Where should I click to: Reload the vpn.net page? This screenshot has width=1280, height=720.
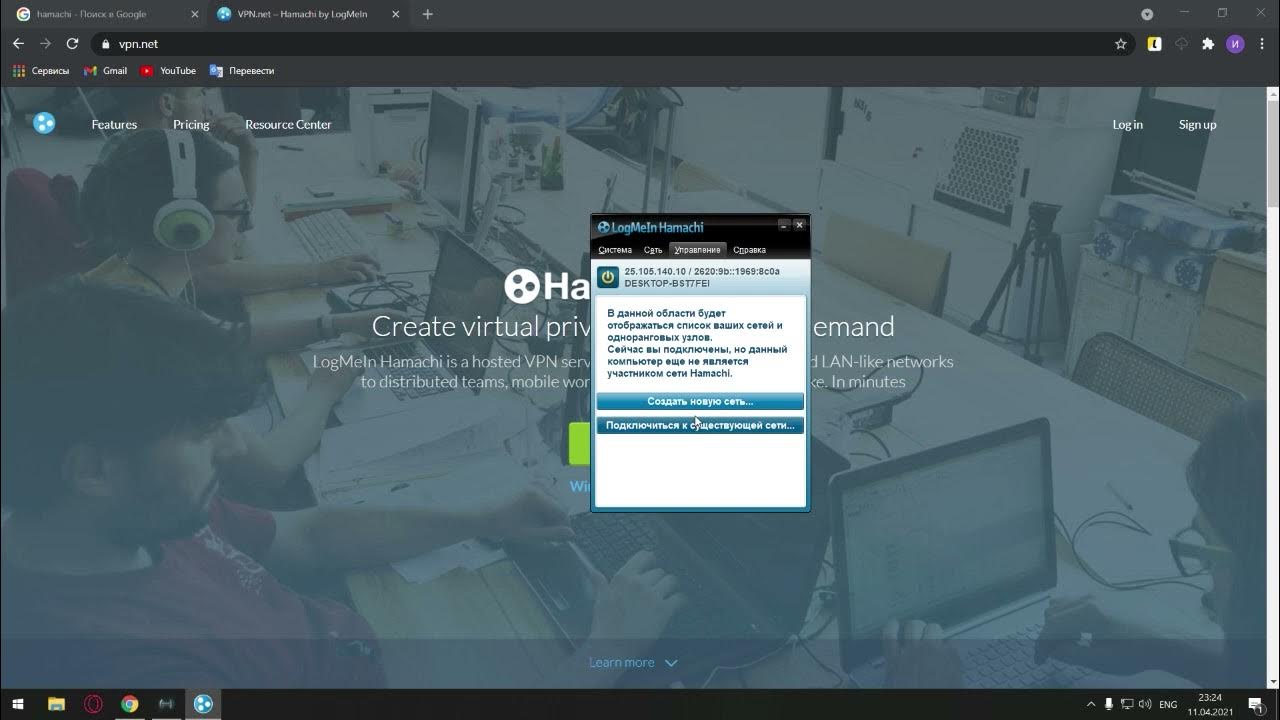72,44
